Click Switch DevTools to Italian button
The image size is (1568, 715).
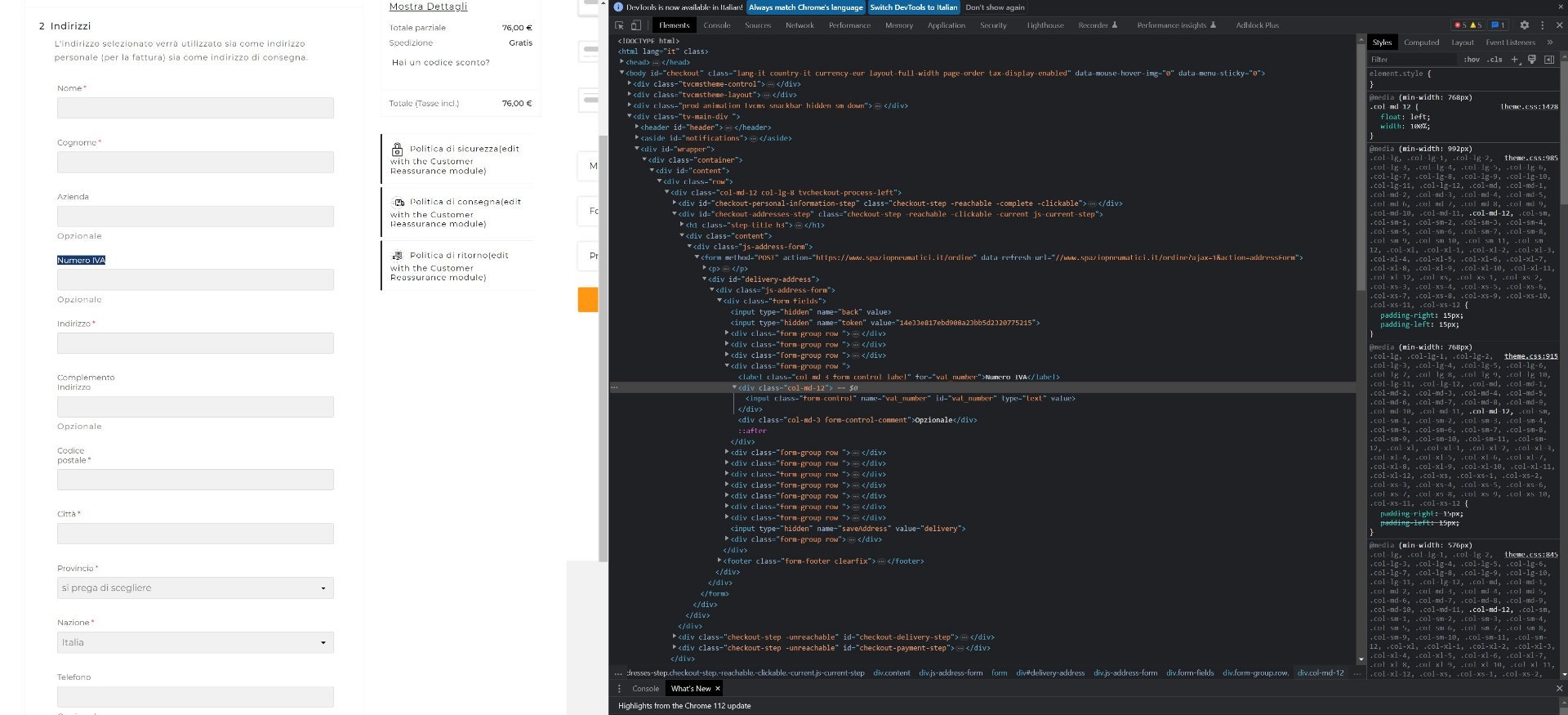[x=913, y=7]
